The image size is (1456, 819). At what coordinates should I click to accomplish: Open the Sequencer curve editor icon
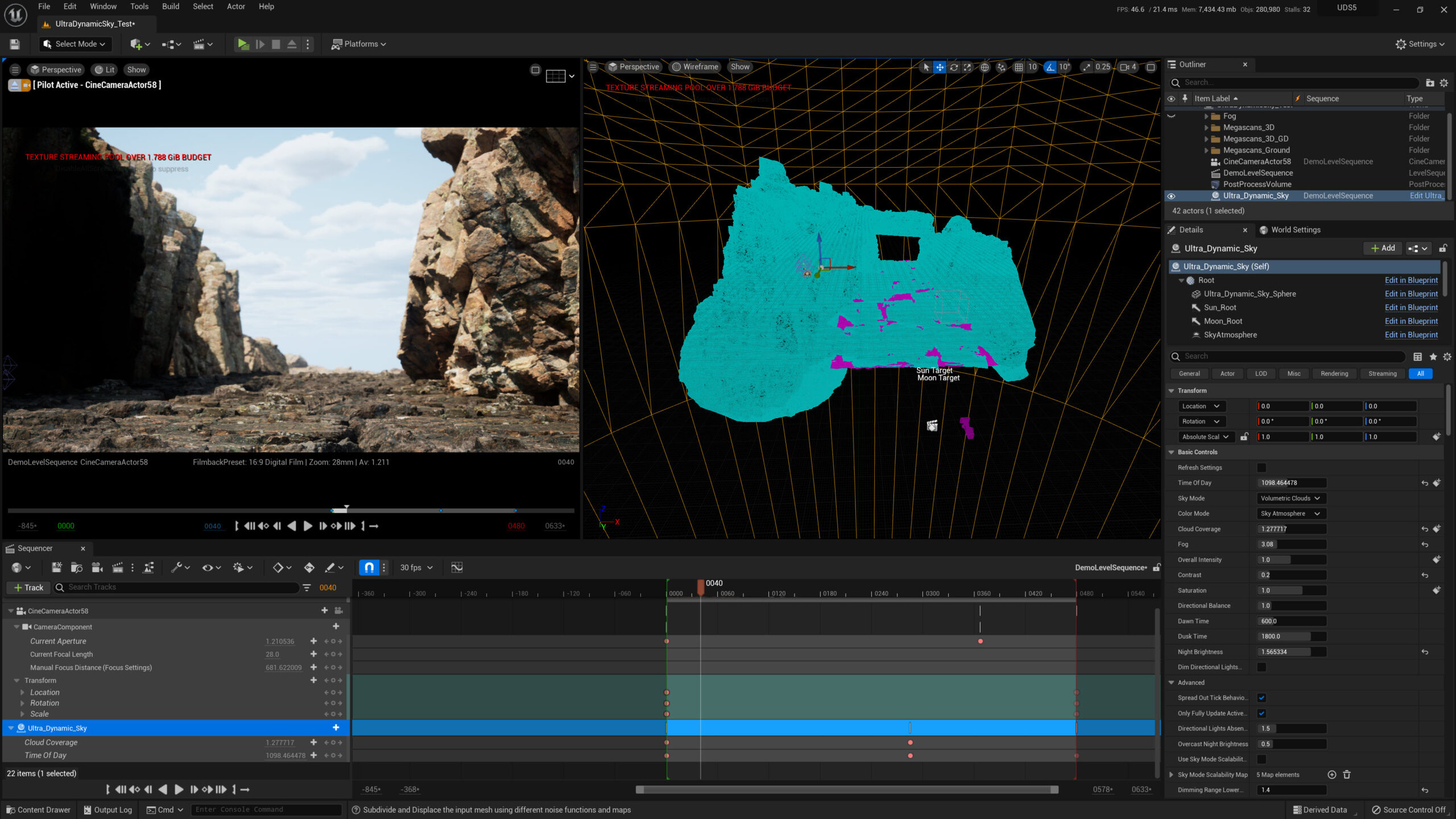[457, 568]
